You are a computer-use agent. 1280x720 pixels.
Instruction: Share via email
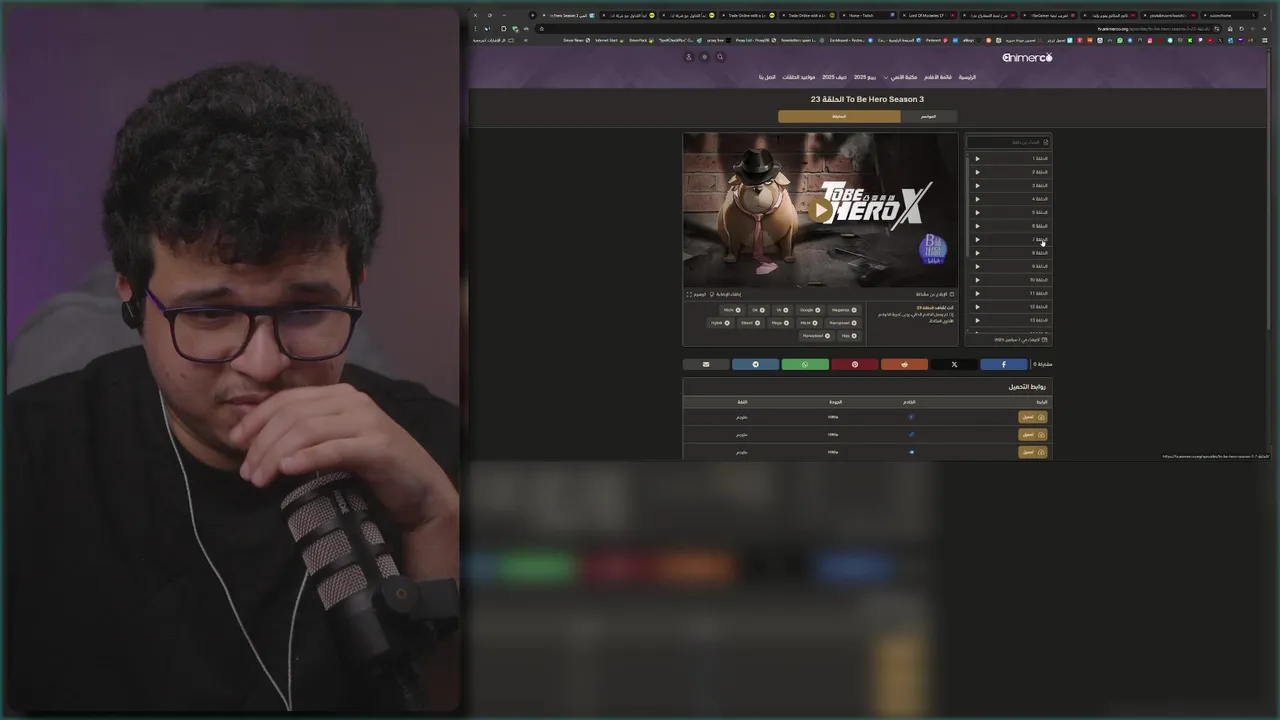(x=706, y=364)
